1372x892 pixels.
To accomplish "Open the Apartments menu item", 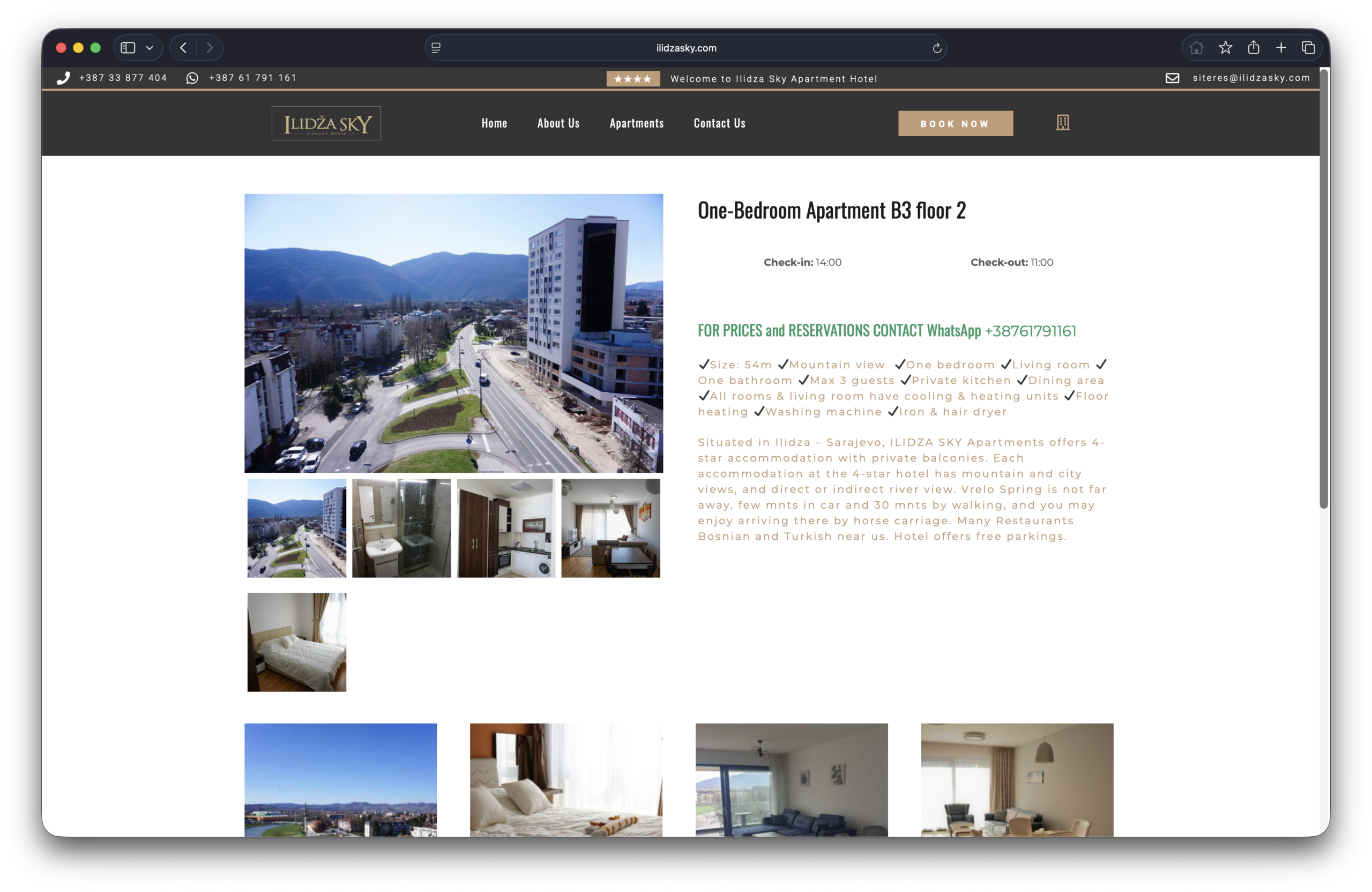I will 636,123.
